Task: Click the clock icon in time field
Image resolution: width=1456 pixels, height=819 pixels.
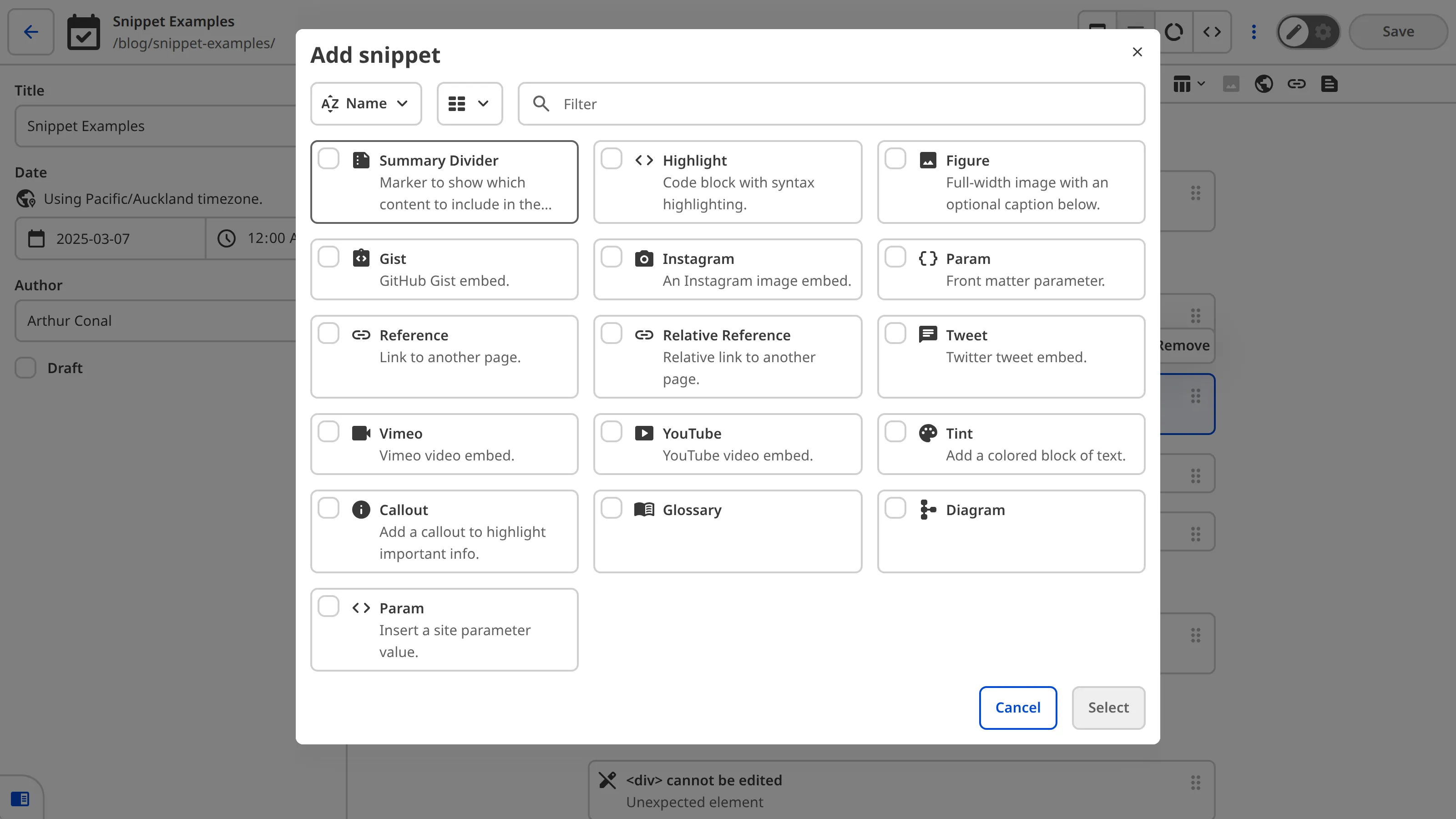Action: (x=227, y=238)
